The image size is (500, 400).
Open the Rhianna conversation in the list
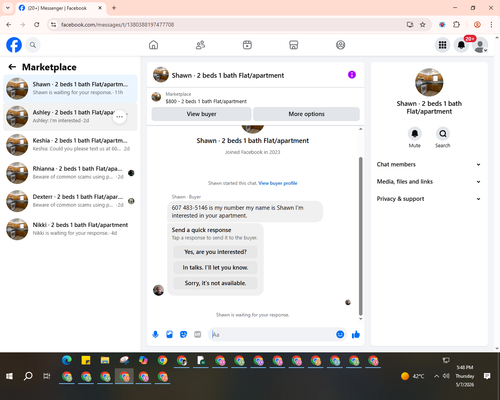[x=70, y=173]
